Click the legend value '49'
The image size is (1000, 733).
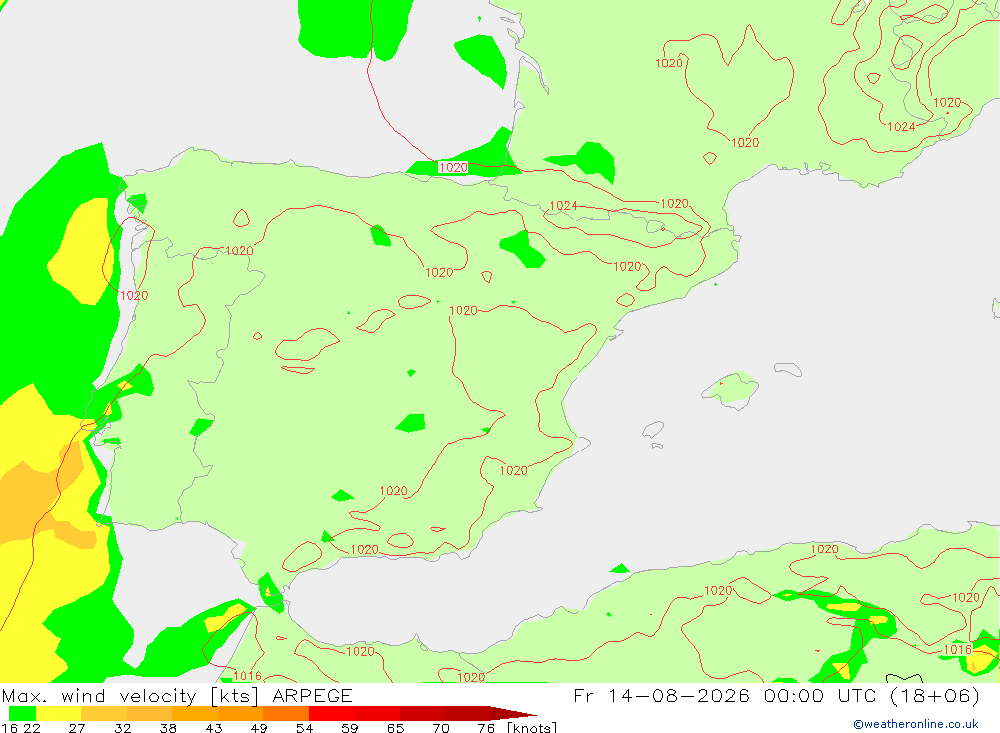259,728
